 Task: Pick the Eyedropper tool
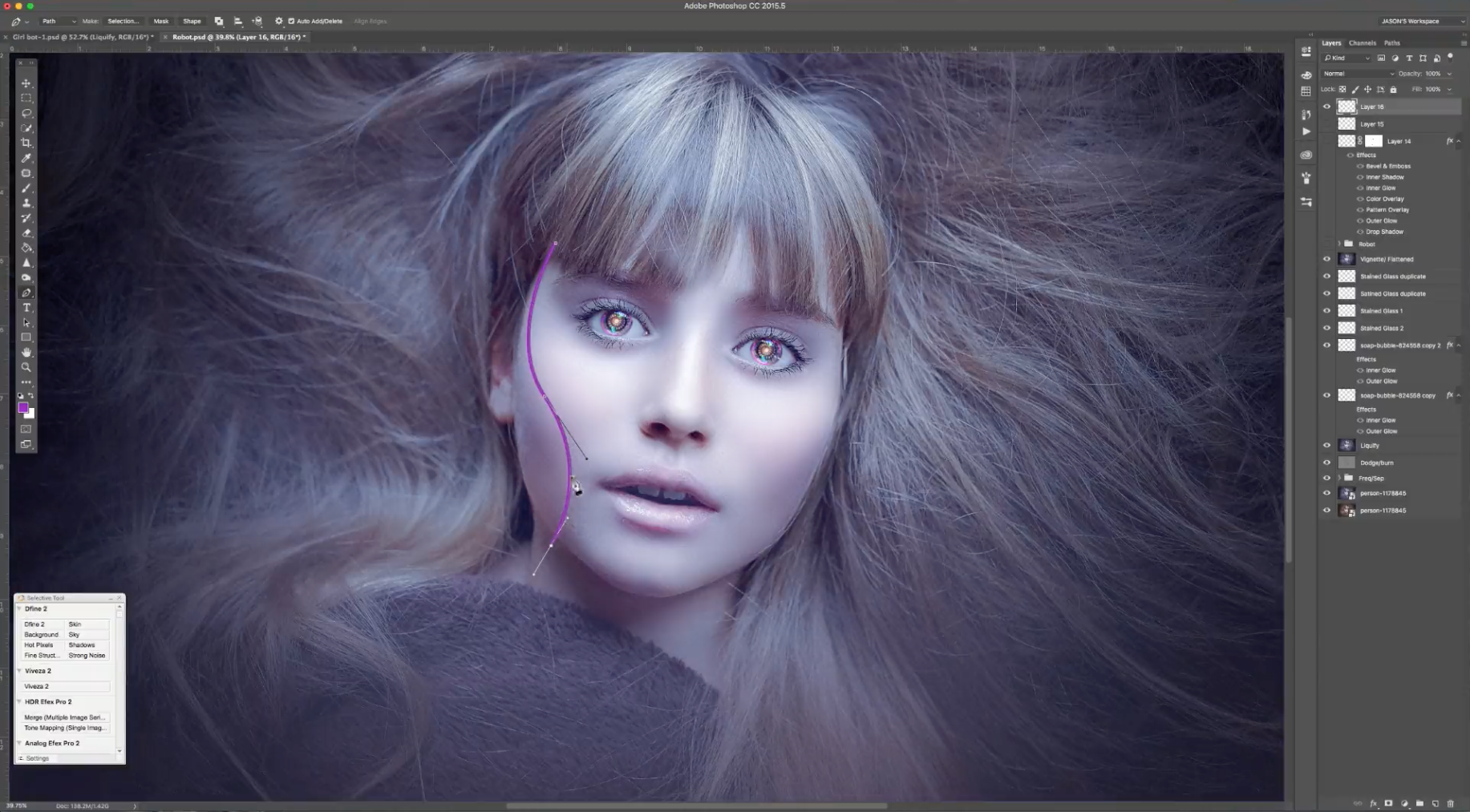(x=26, y=159)
